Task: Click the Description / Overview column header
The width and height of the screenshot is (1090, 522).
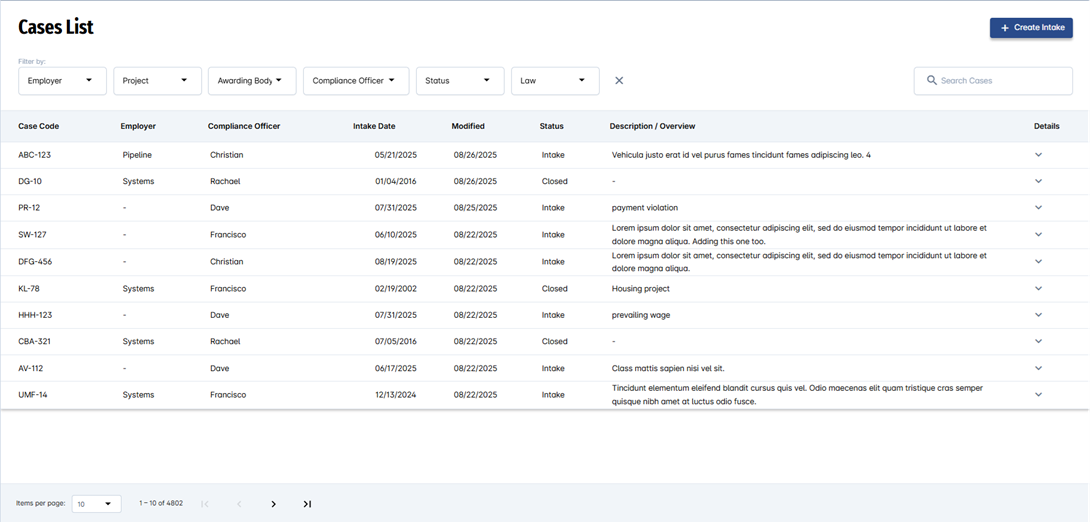Action: (x=653, y=127)
